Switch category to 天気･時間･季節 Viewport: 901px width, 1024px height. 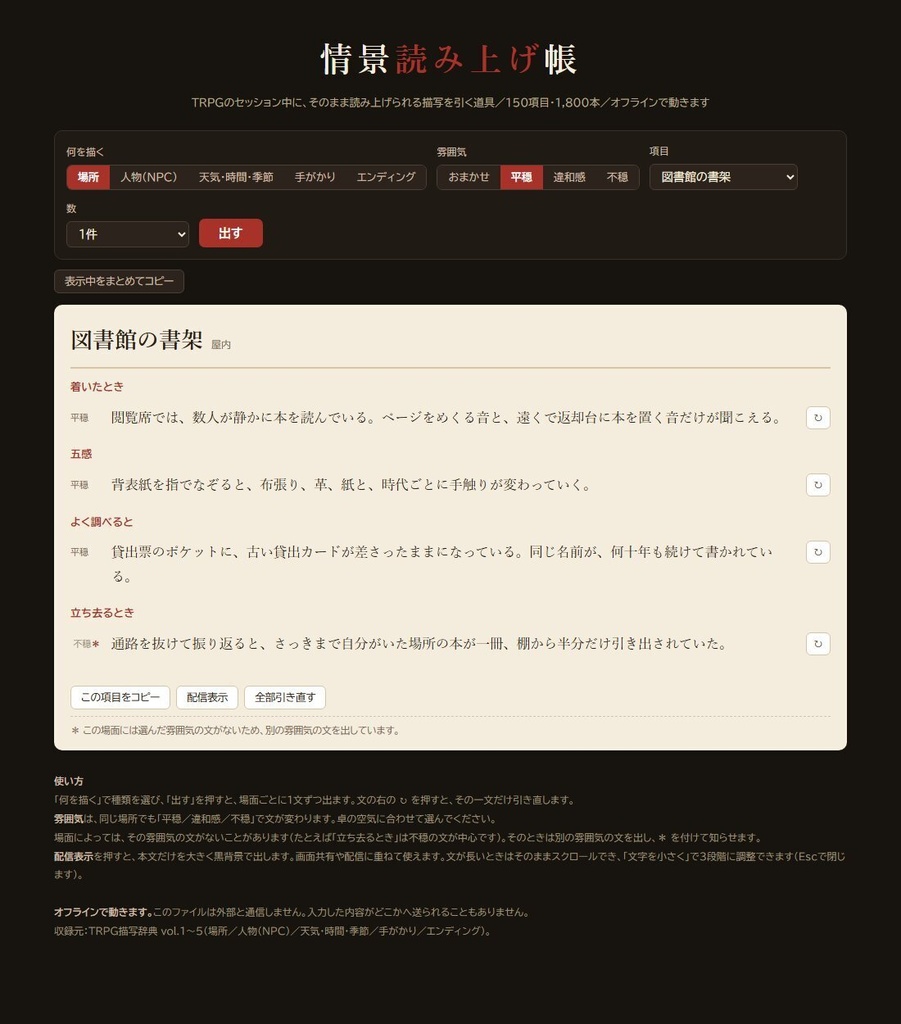pos(236,177)
